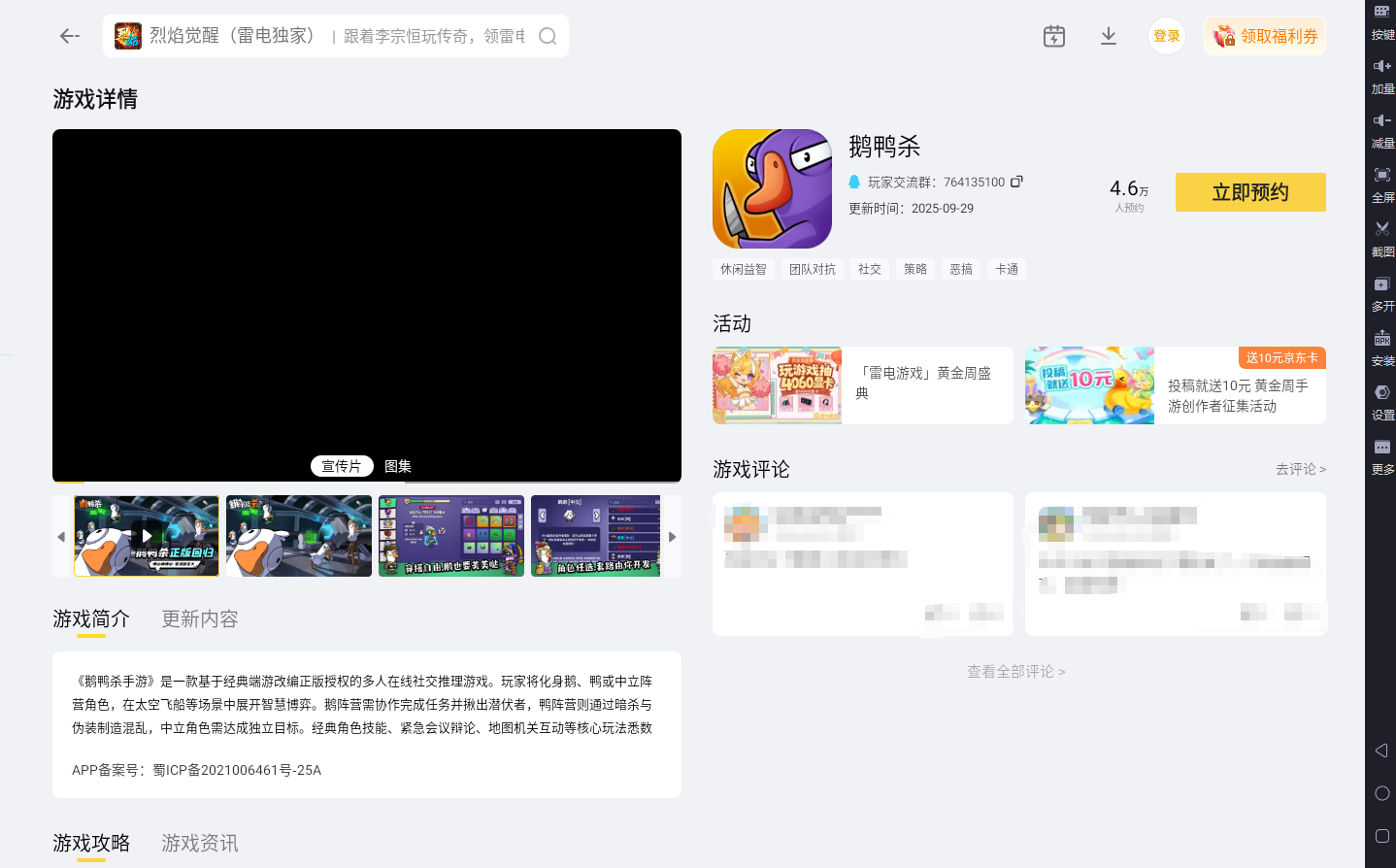This screenshot has height=868, width=1396.
Task: Switch to the 图集 gallery tab
Action: coord(398,465)
